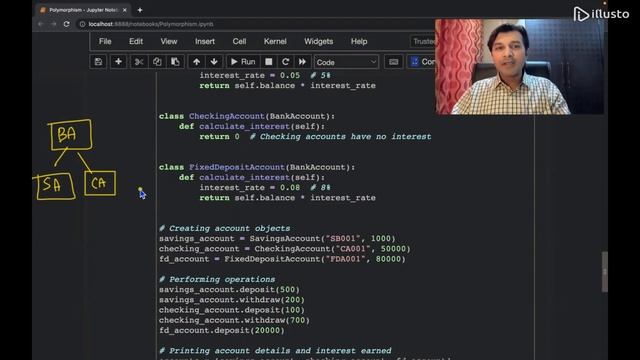
Task: Click the checking_account.withdraw(700) line
Action: pos(234,320)
